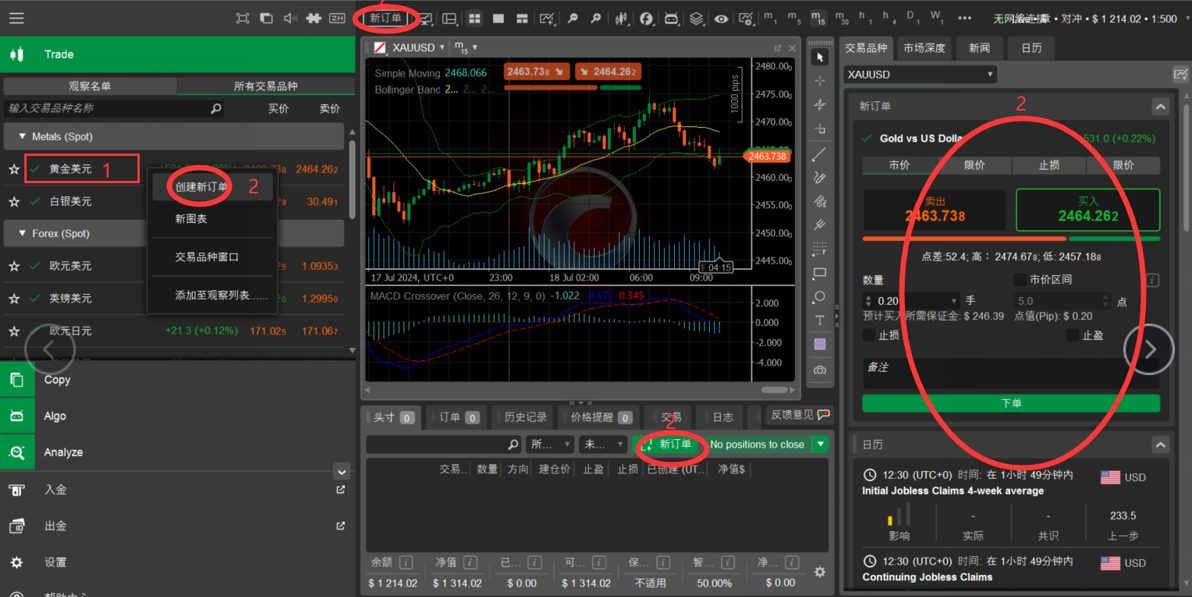Toggle fullscreen mode icon in top toolbar
The height and width of the screenshot is (597, 1192).
243,18
